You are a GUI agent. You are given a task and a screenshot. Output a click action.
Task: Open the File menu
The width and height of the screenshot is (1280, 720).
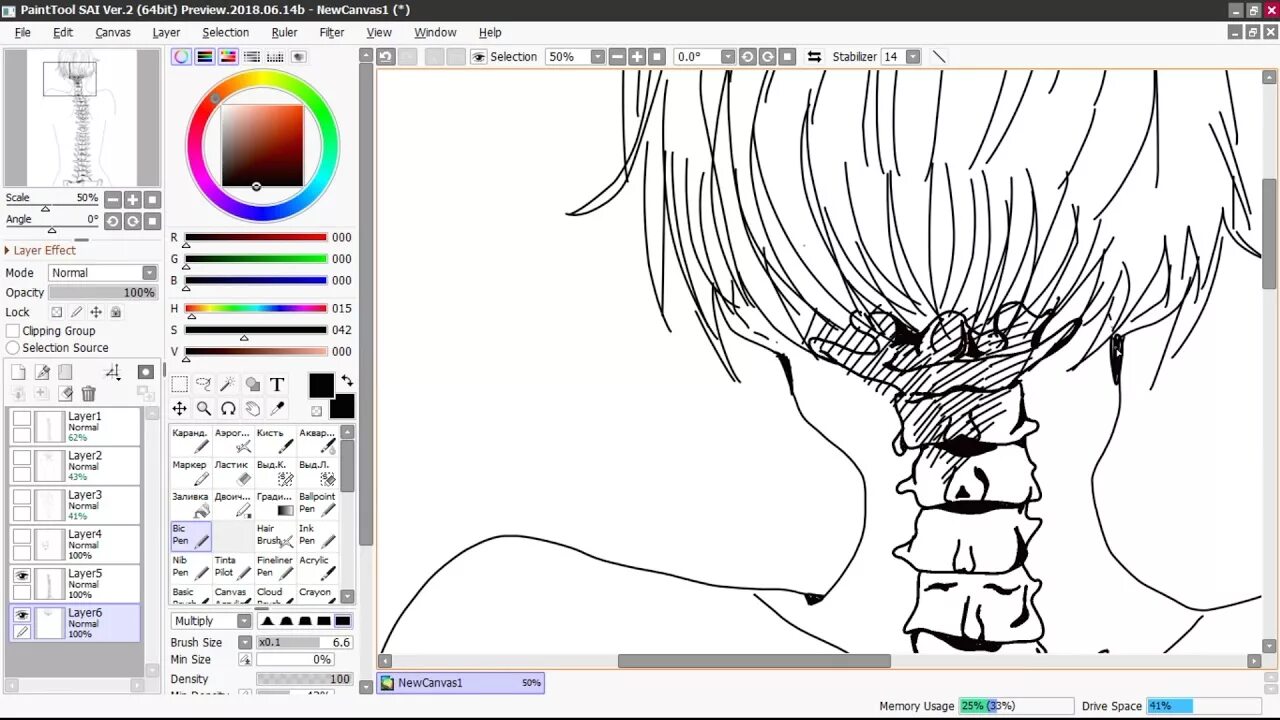coord(23,32)
